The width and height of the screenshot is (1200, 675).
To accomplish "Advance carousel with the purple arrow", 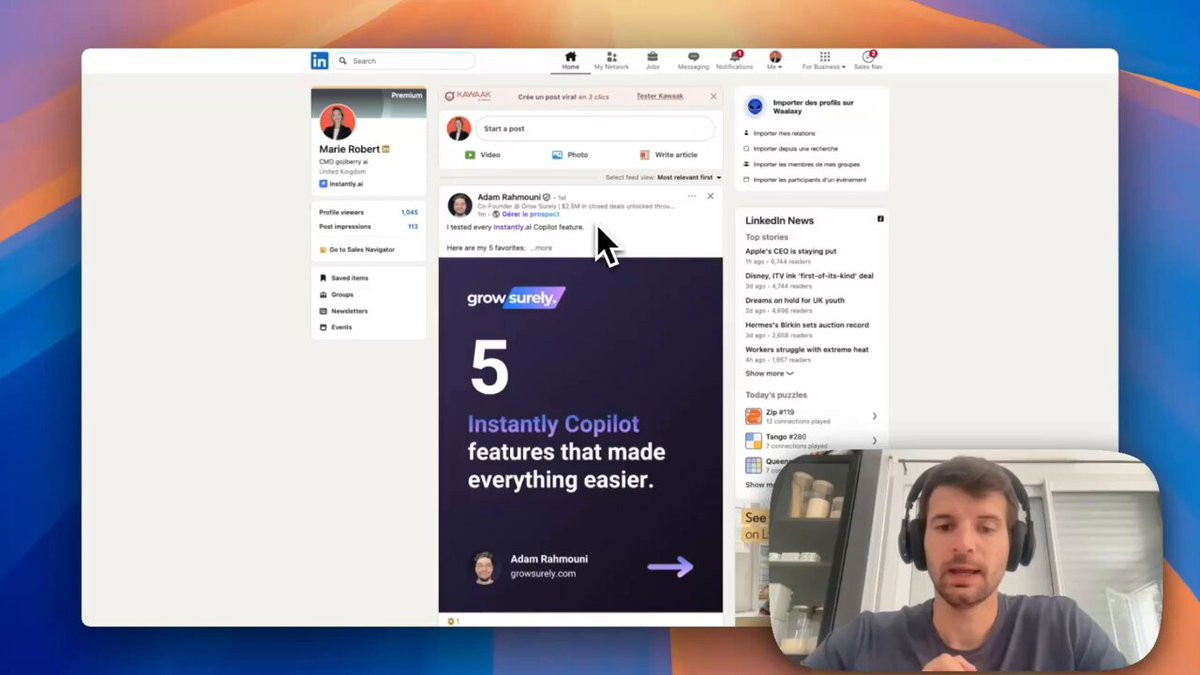I will [670, 567].
